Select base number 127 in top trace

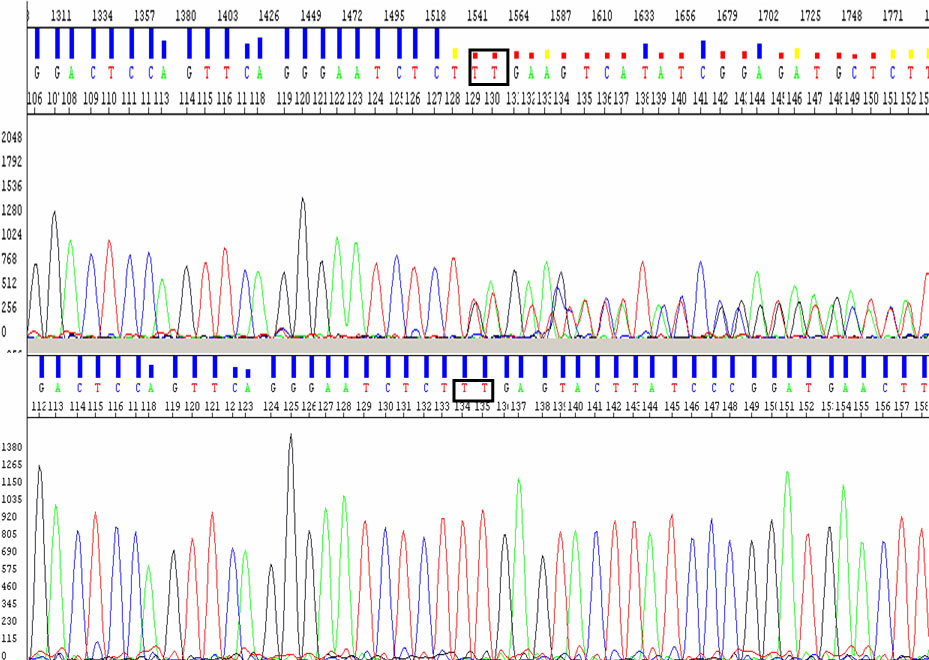click(x=435, y=98)
